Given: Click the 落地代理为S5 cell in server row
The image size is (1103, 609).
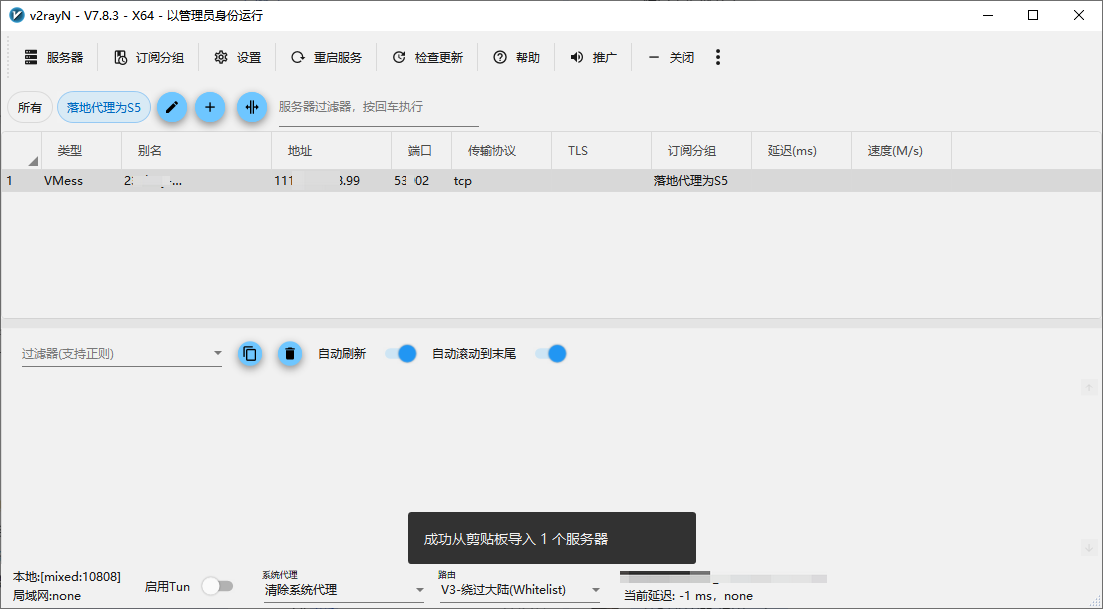Looking at the screenshot, I should click(691, 181).
